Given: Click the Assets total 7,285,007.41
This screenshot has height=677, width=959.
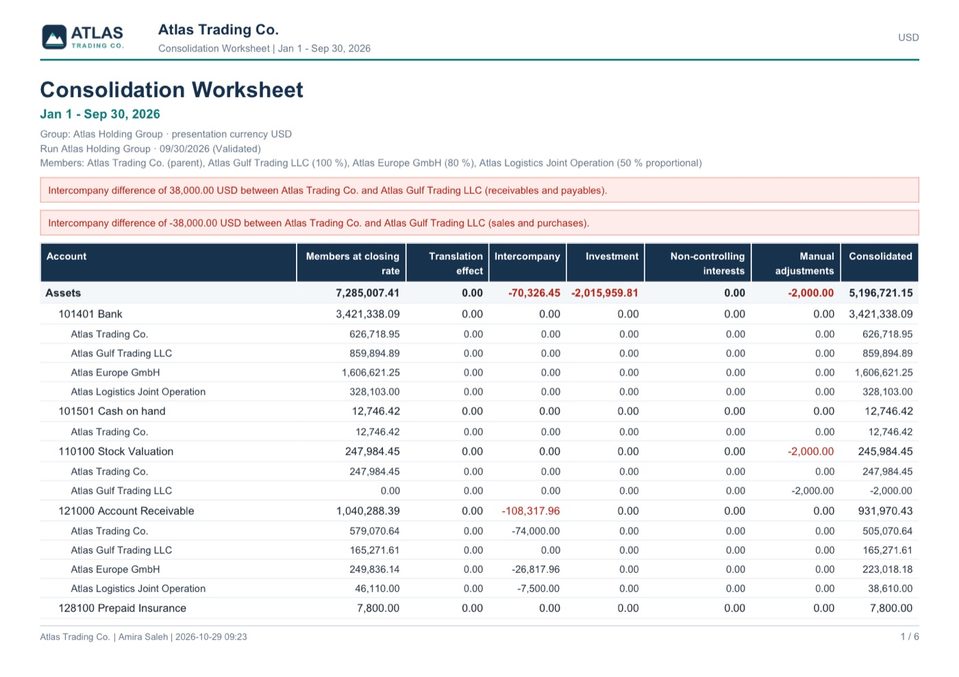Looking at the screenshot, I should [x=367, y=293].
